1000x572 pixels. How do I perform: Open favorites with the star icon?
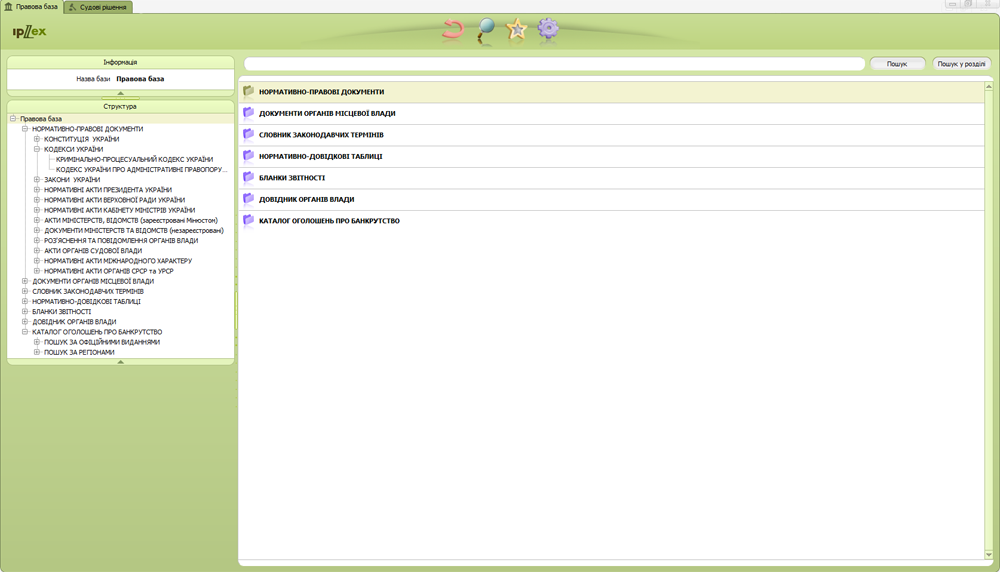point(517,29)
